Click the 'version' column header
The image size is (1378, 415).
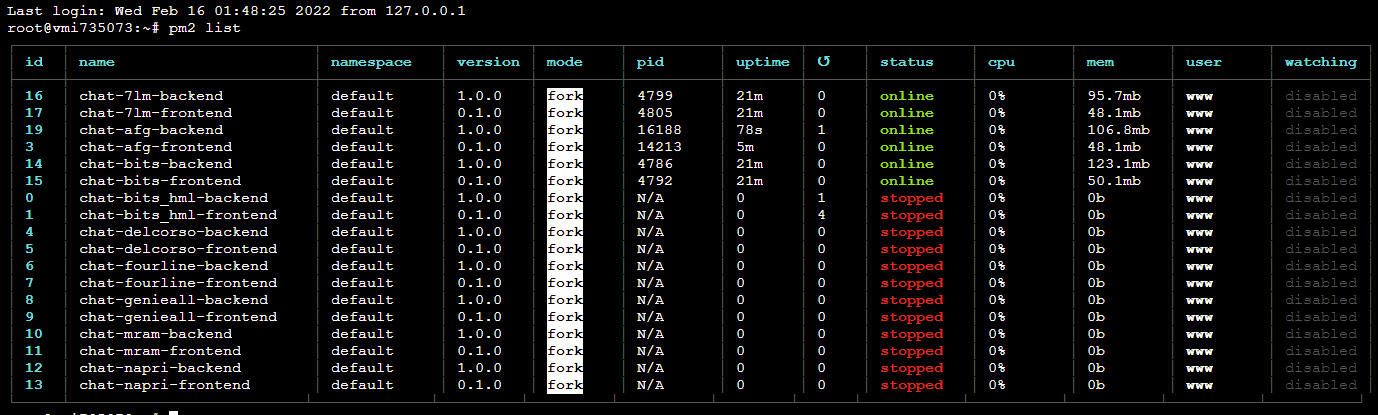click(x=488, y=62)
